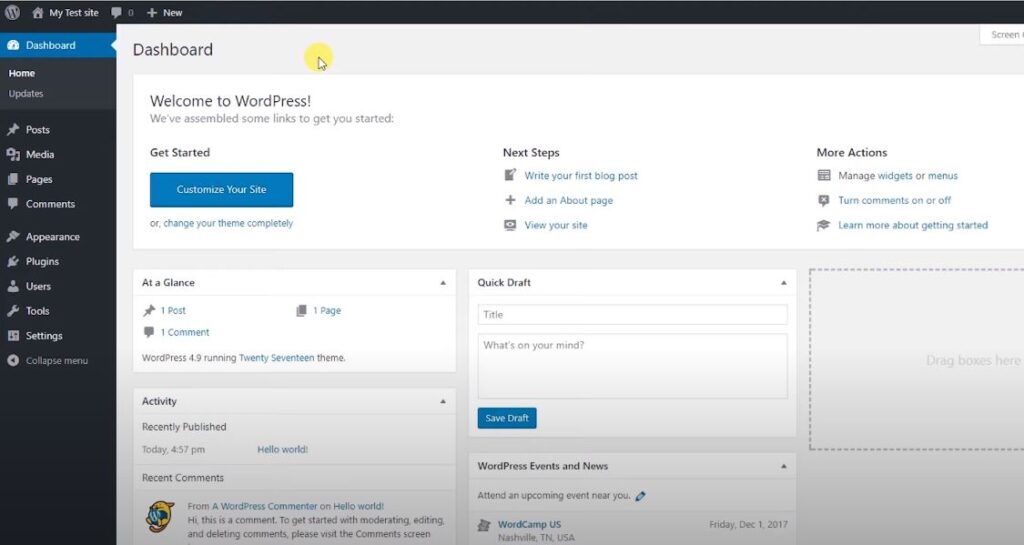1024x545 pixels.
Task: Open the View your site link
Action: [556, 225]
